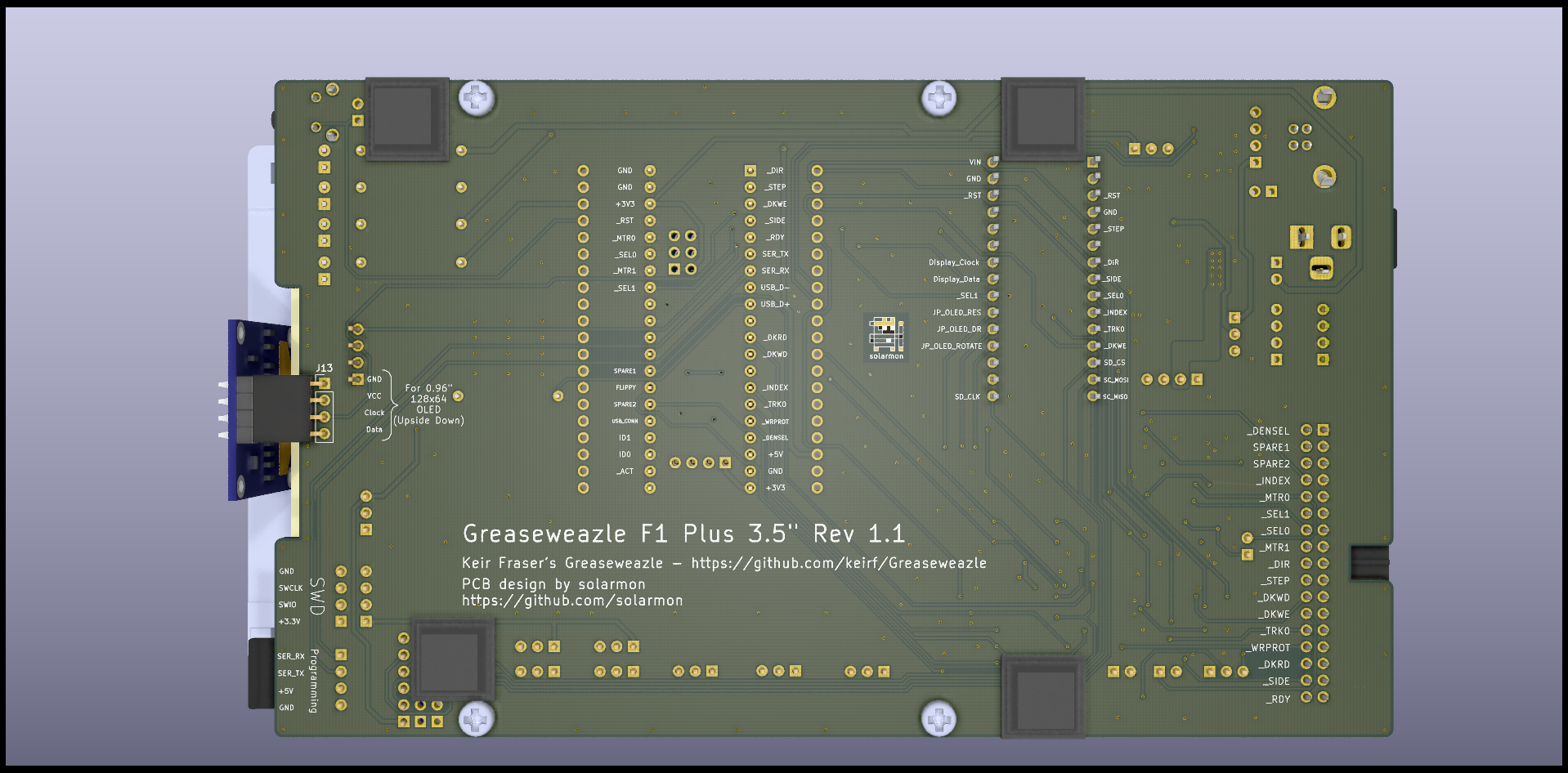Viewport: 1568px width, 773px height.
Task: Click the _ACT pin label
Action: point(625,471)
